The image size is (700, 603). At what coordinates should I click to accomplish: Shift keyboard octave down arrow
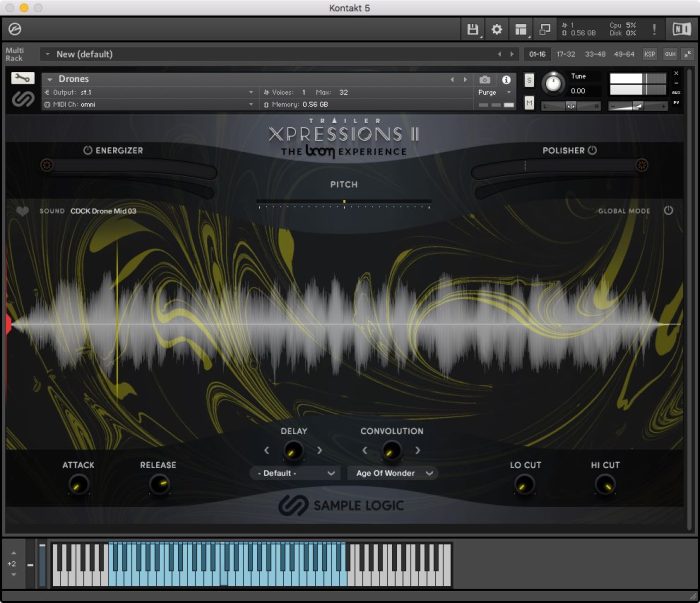click(x=13, y=575)
